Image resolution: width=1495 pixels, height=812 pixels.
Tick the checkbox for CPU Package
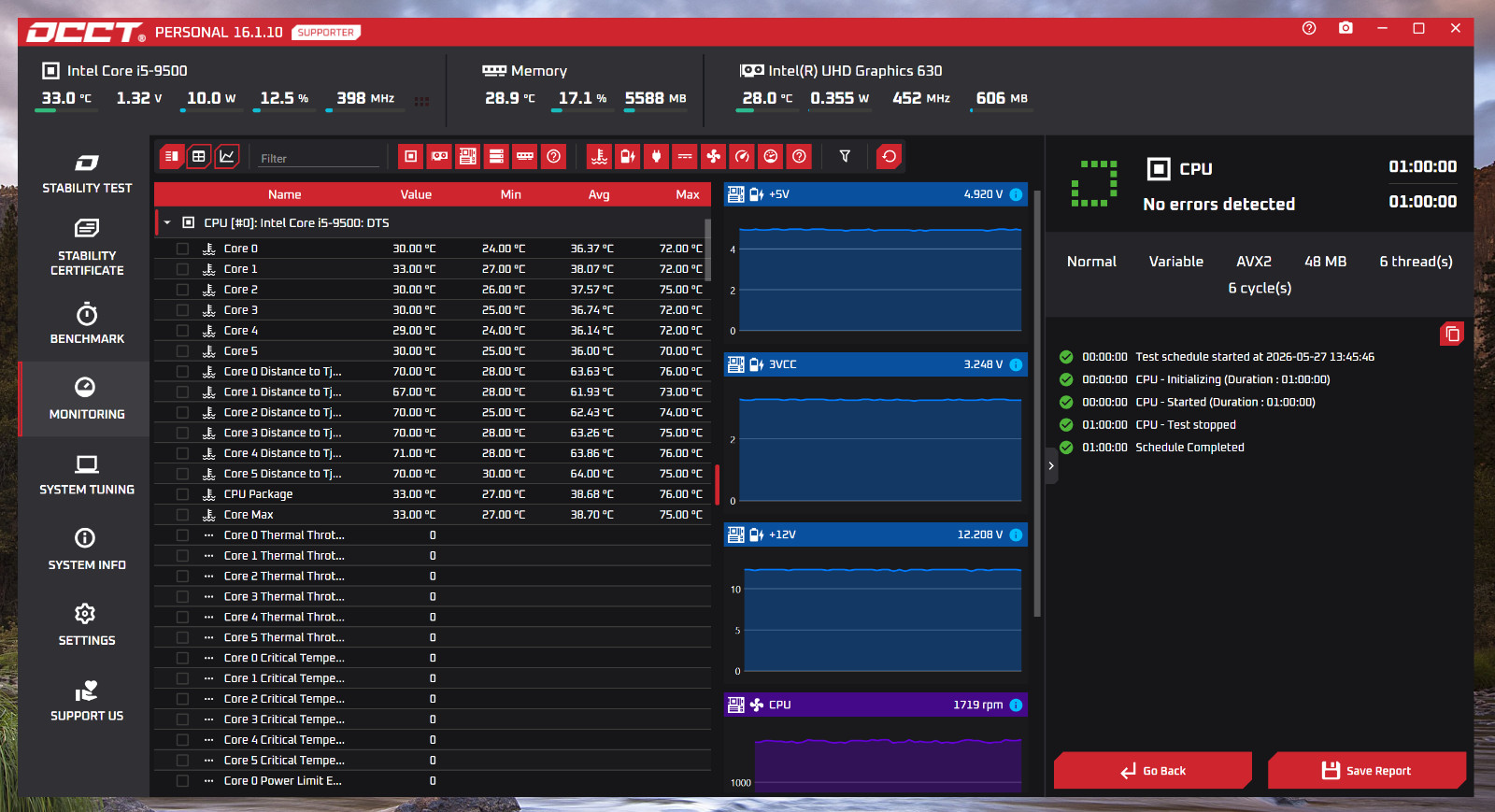(x=182, y=494)
